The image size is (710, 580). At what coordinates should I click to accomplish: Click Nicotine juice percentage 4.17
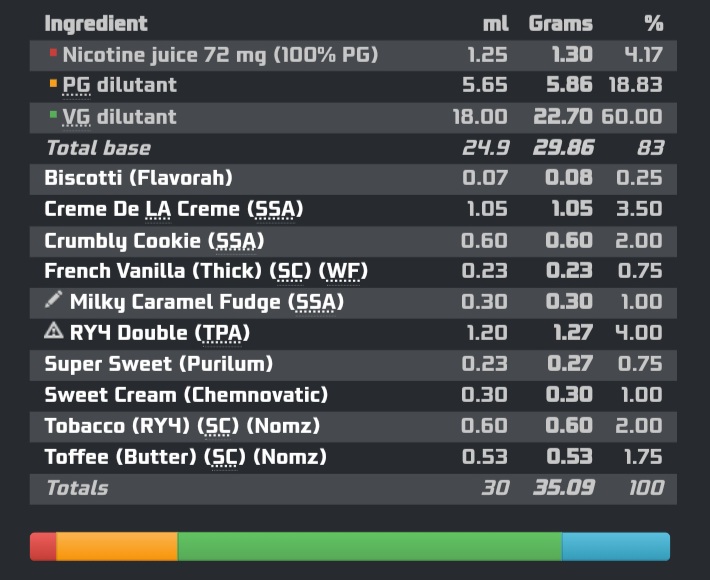coord(643,55)
